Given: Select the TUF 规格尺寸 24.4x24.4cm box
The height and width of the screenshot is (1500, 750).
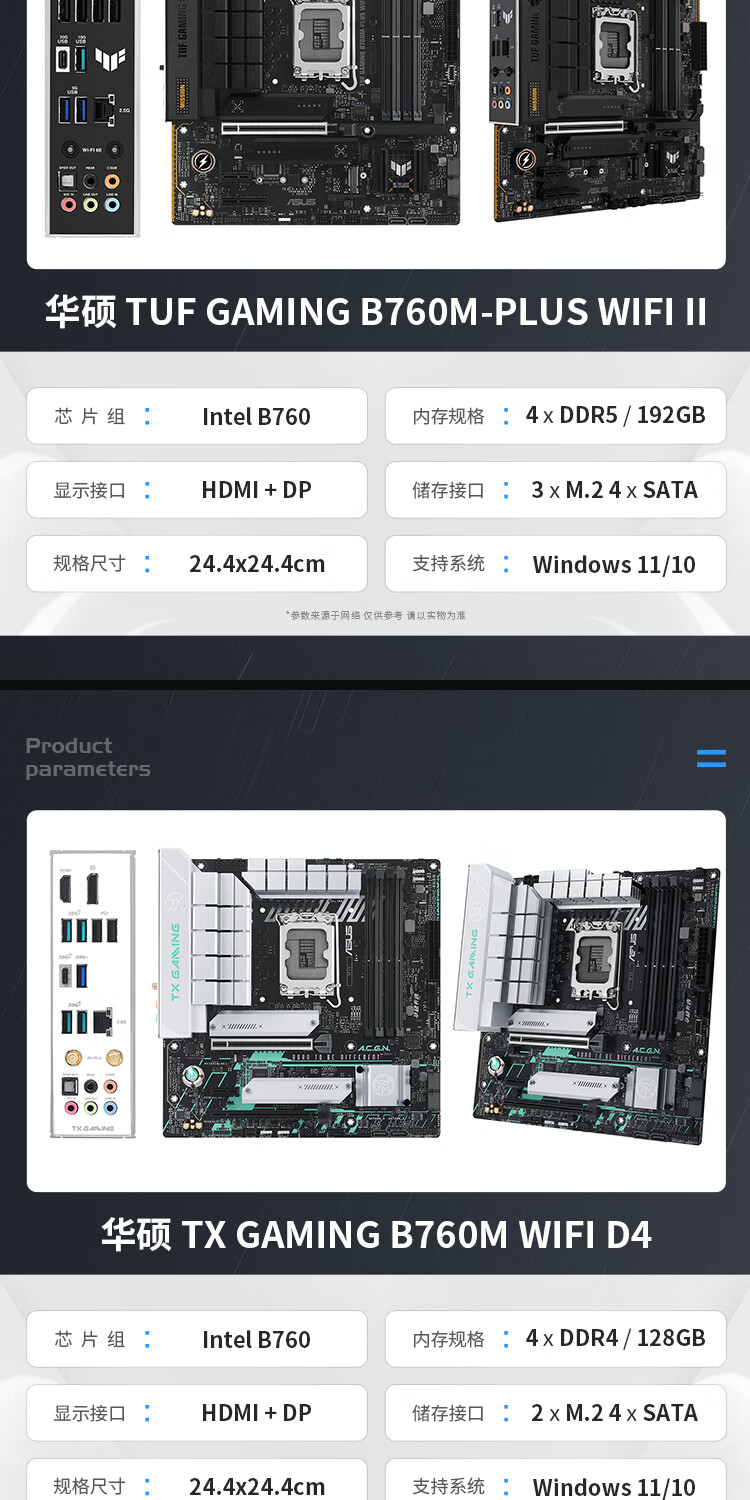Looking at the screenshot, I should click(197, 564).
